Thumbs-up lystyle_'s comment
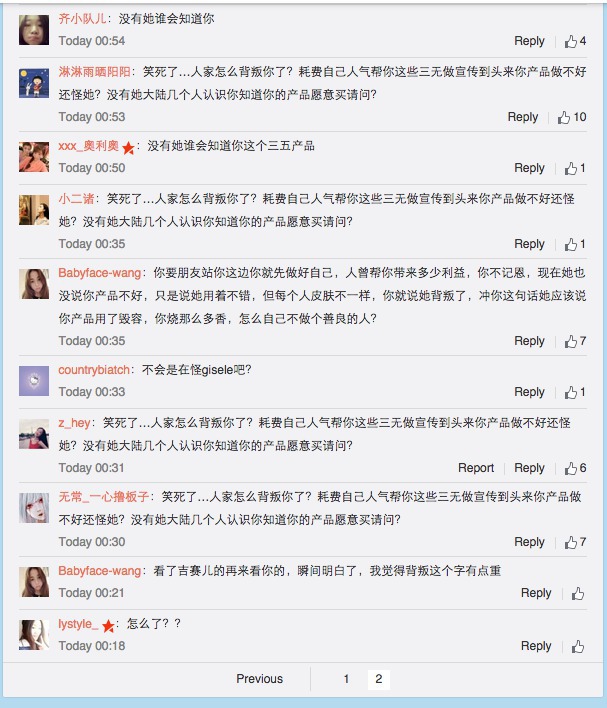The height and width of the screenshot is (708, 607). point(577,646)
